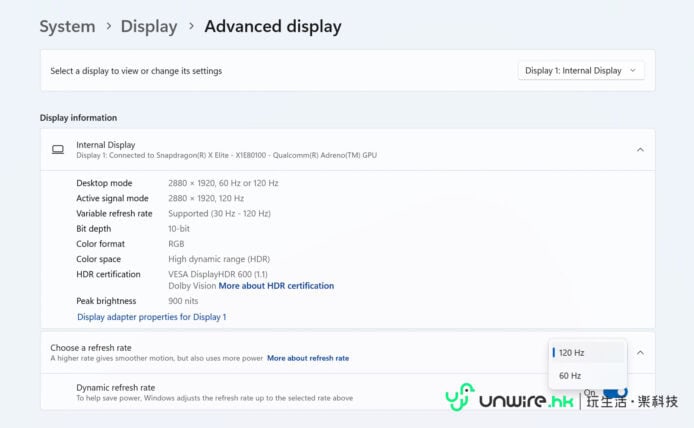
Task: Navigate to Display in the breadcrumb
Action: (149, 27)
